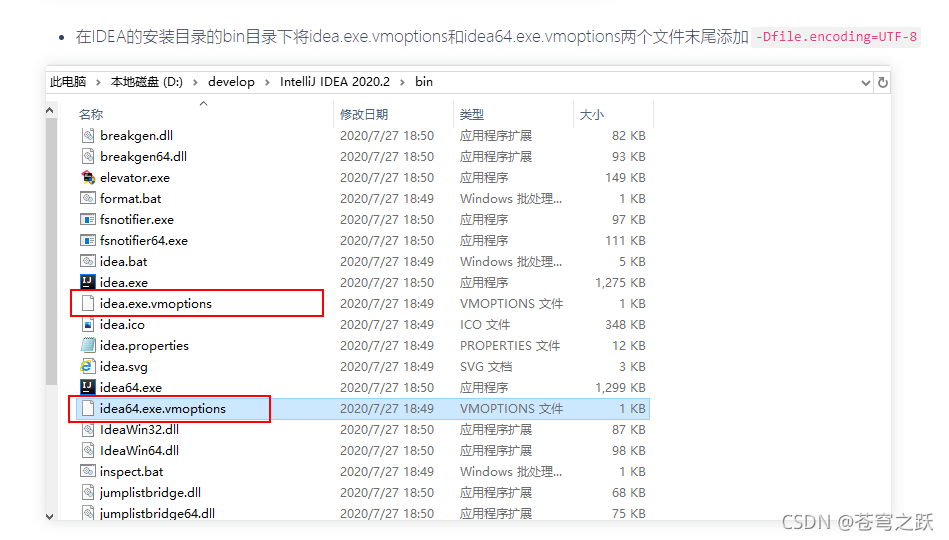The height and width of the screenshot is (540, 949).
Task: Click the IdeaWin64.dll file icon
Action: coord(88,450)
